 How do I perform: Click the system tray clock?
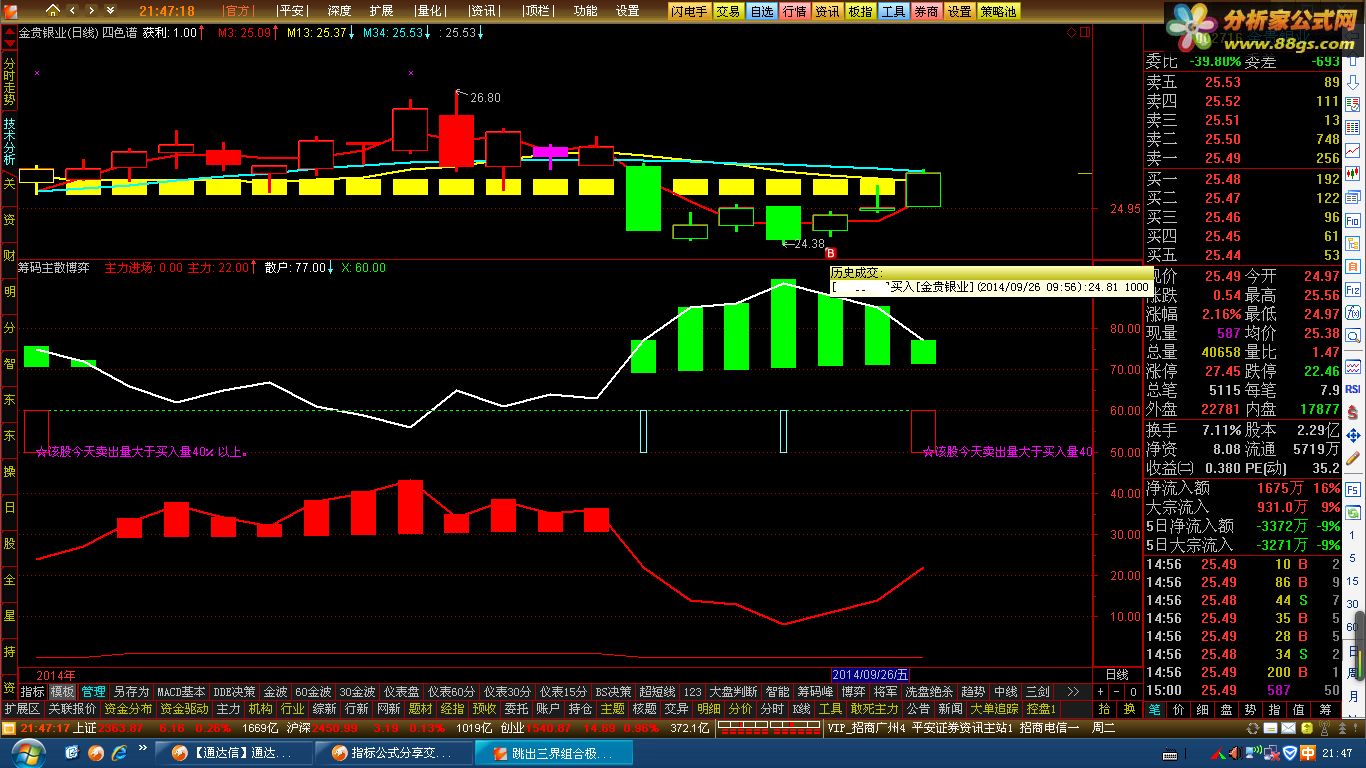(x=1337, y=752)
